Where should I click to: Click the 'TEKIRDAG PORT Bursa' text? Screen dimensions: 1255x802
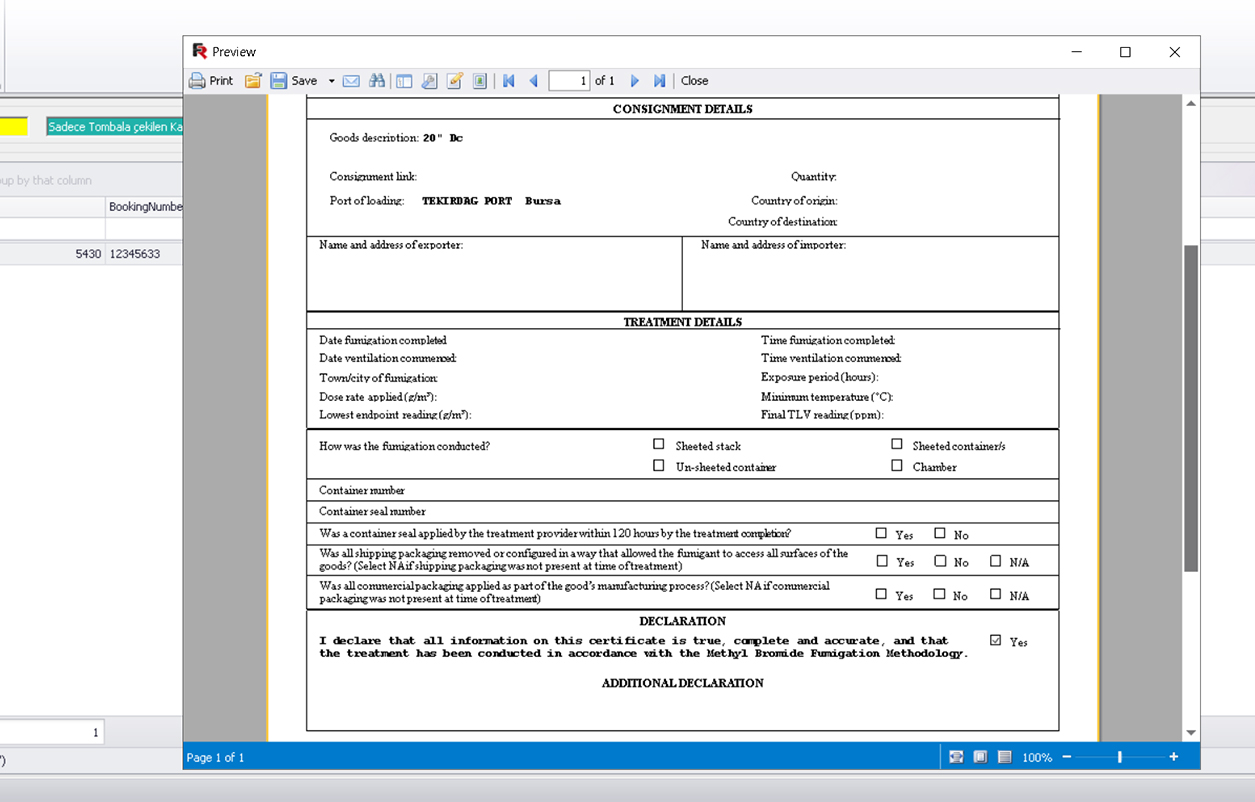click(x=491, y=201)
